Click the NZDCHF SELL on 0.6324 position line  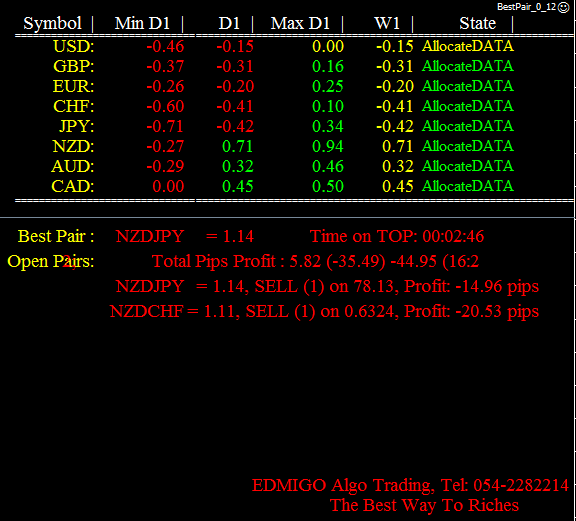point(324,311)
